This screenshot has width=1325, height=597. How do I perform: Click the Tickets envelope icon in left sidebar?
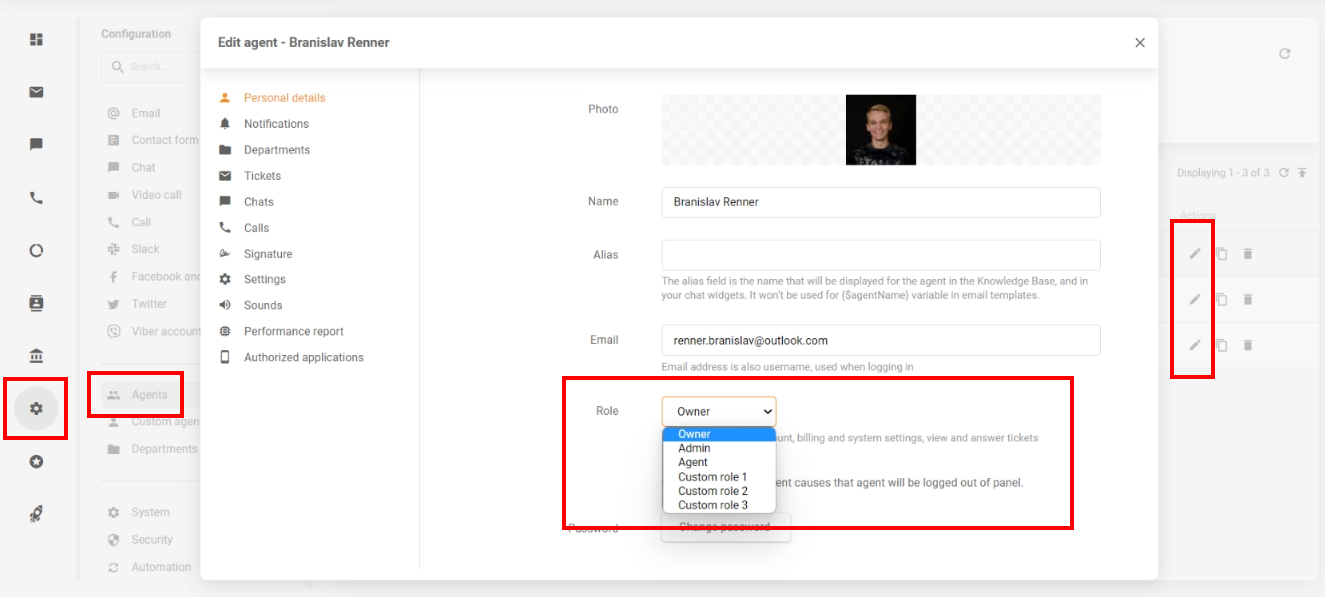tap(36, 92)
